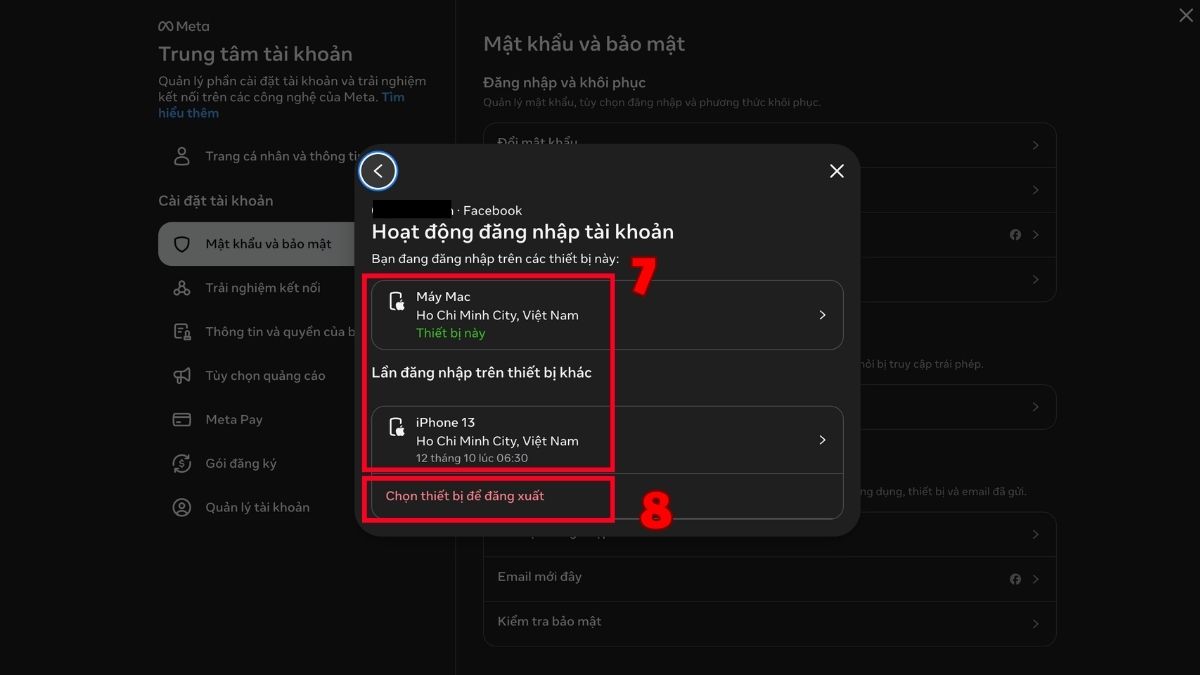Open Meta Pay settings
Viewport: 1200px width, 675px height.
234,420
